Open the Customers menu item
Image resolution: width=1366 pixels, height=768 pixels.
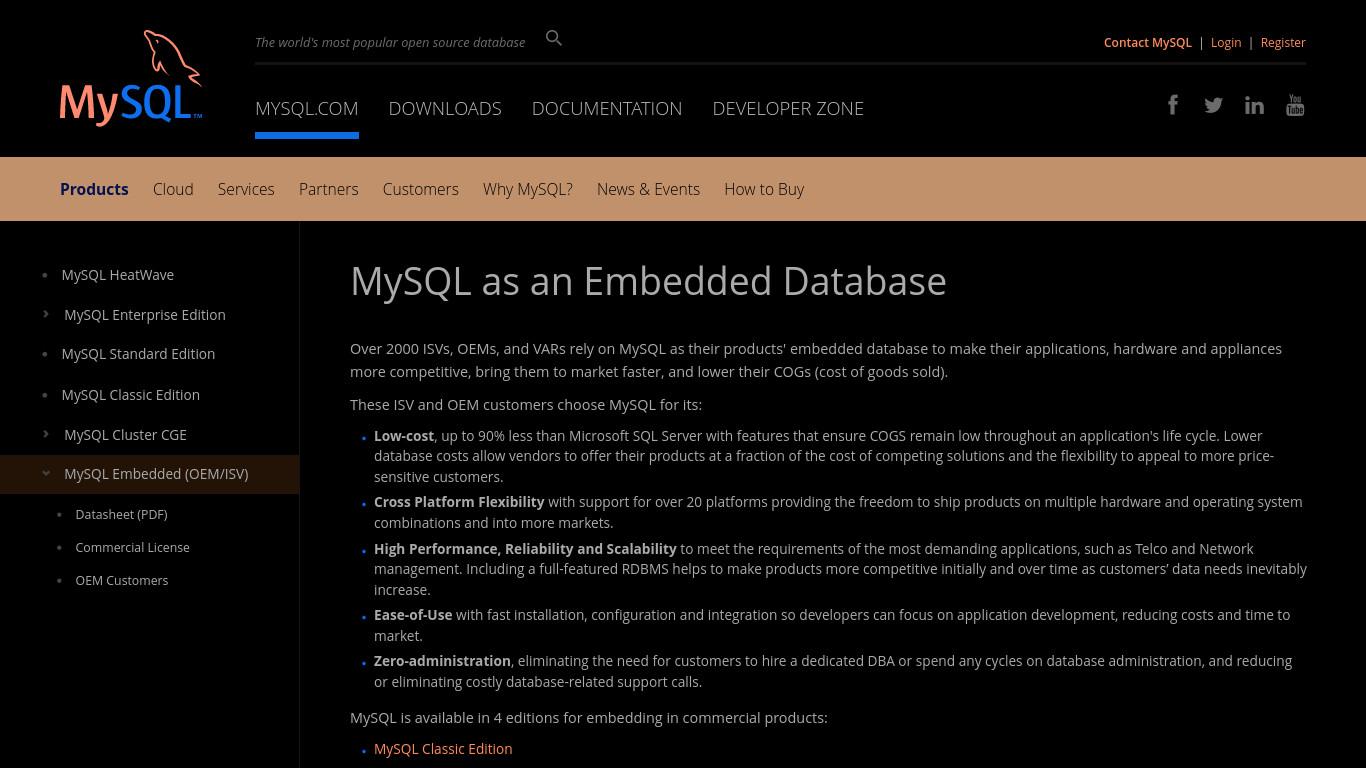tap(420, 189)
